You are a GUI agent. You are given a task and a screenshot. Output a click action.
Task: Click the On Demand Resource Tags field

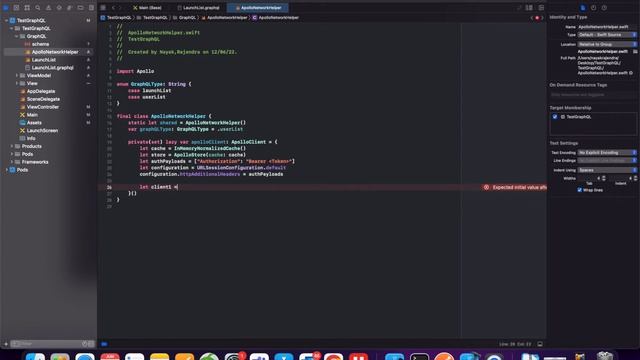[x=593, y=95]
